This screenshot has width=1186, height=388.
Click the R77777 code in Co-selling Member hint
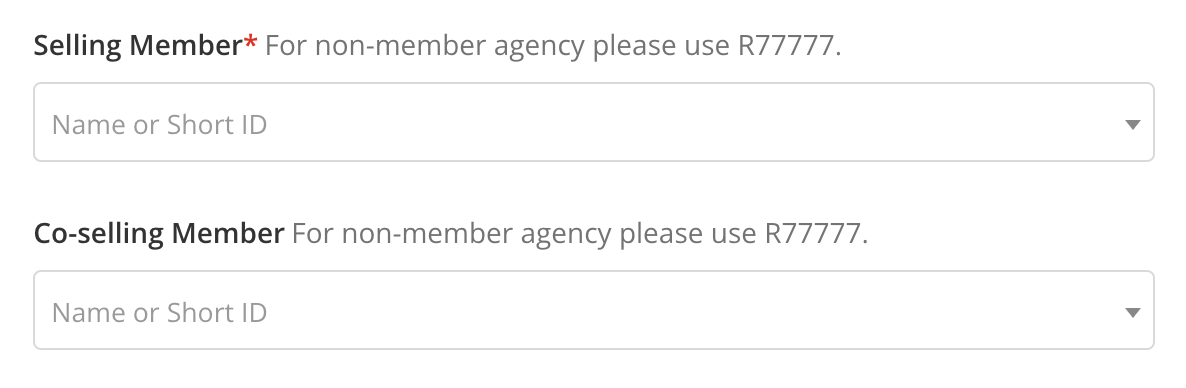[816, 234]
